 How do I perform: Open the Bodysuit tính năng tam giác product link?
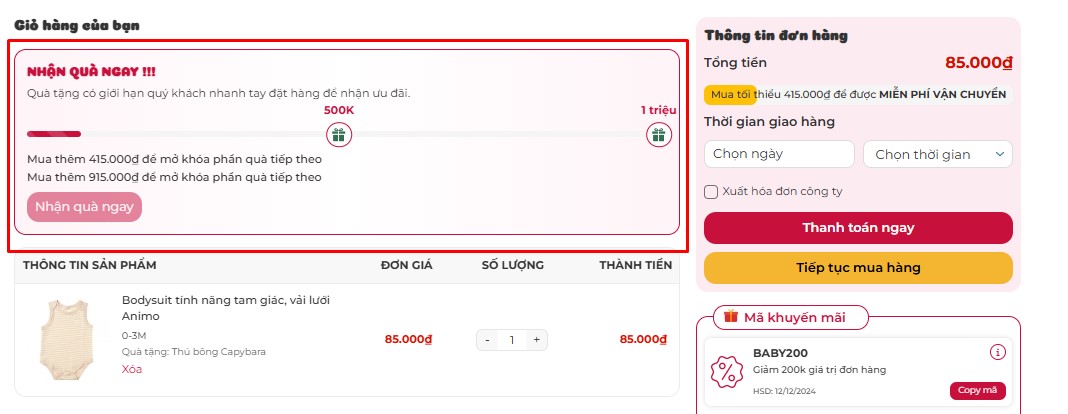click(226, 308)
